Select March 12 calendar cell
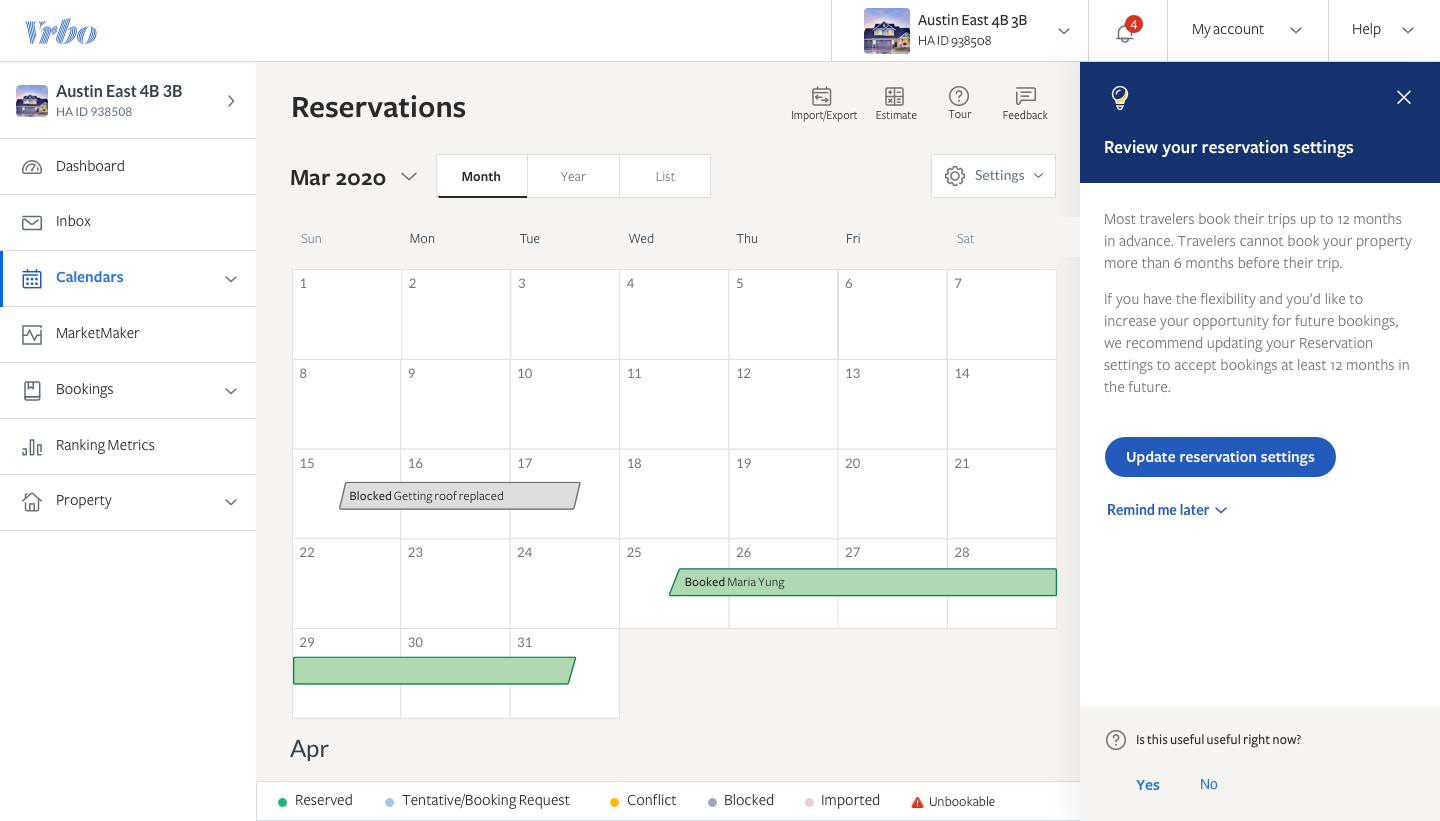1440x821 pixels. [x=783, y=404]
